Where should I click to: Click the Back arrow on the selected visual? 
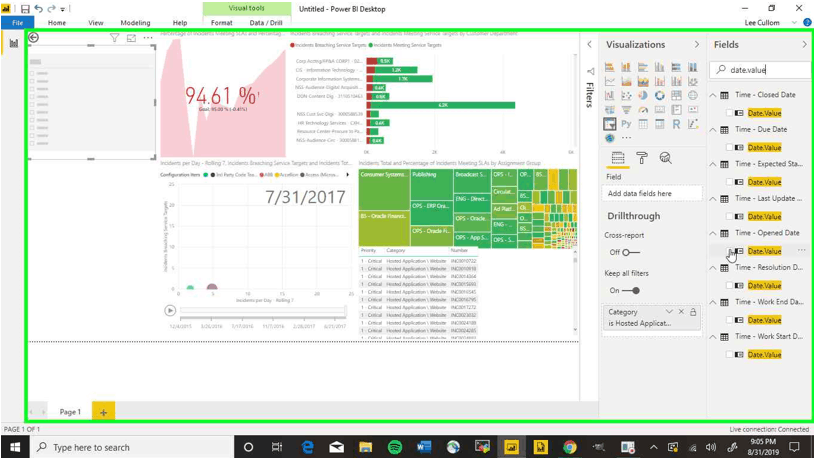(34, 38)
